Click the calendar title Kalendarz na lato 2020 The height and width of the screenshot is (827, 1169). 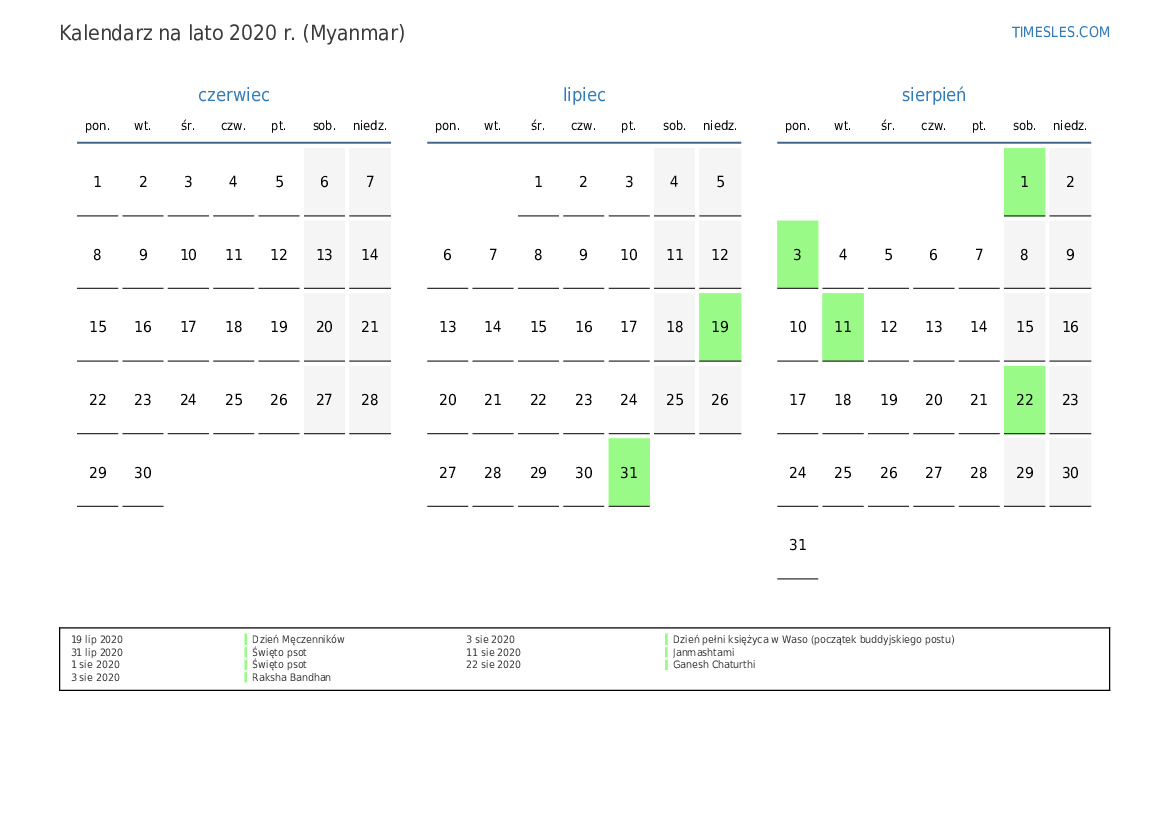click(x=232, y=33)
